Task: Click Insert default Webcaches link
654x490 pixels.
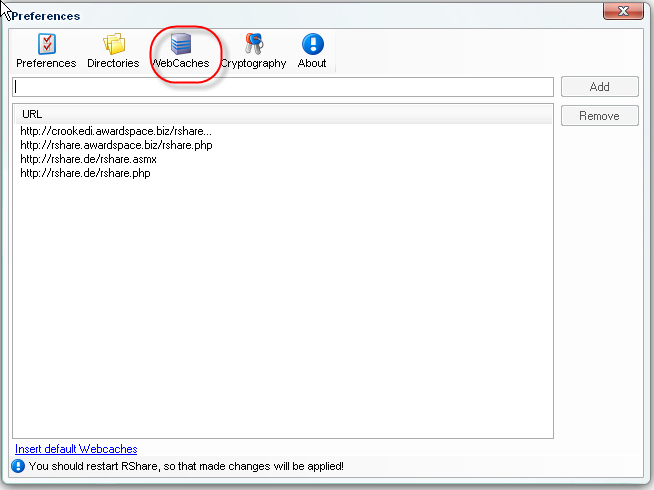Action: pos(76,449)
